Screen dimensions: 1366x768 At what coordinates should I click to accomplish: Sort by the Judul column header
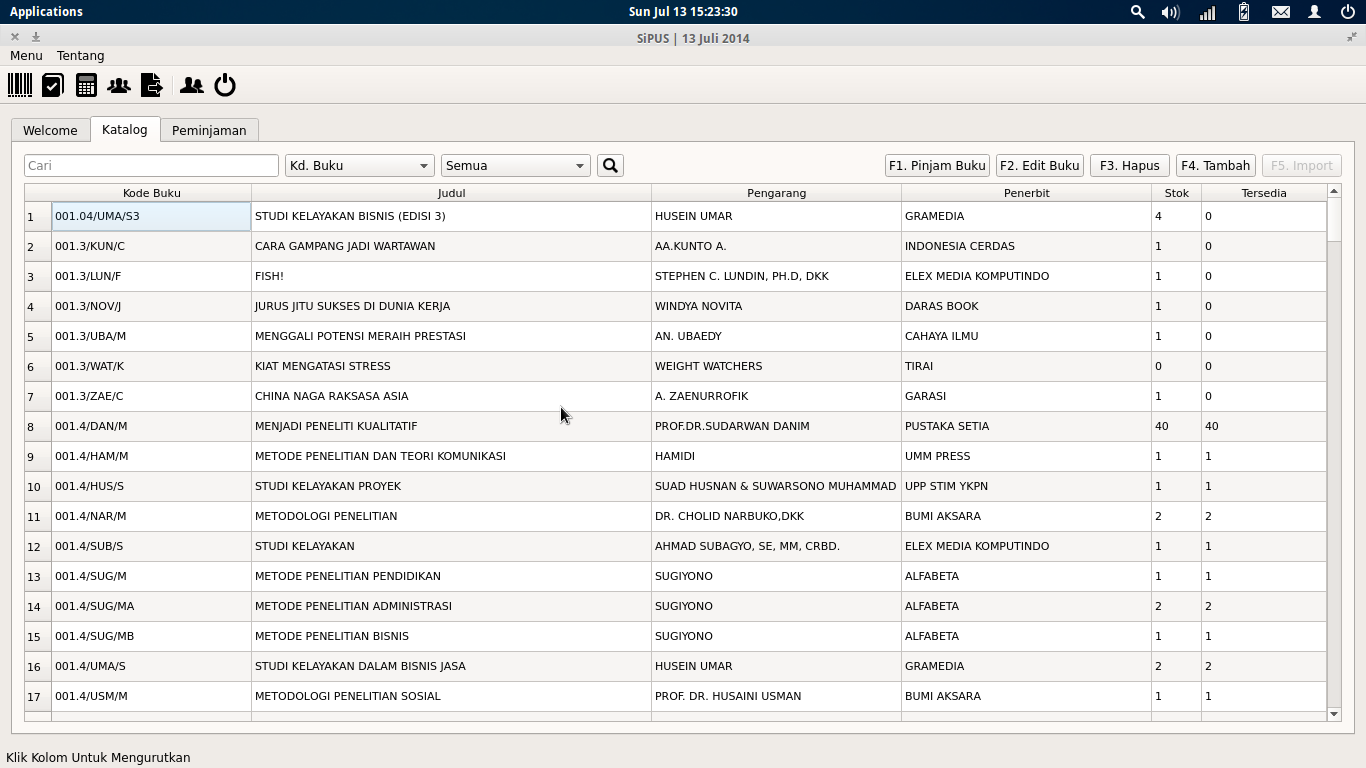coord(452,193)
